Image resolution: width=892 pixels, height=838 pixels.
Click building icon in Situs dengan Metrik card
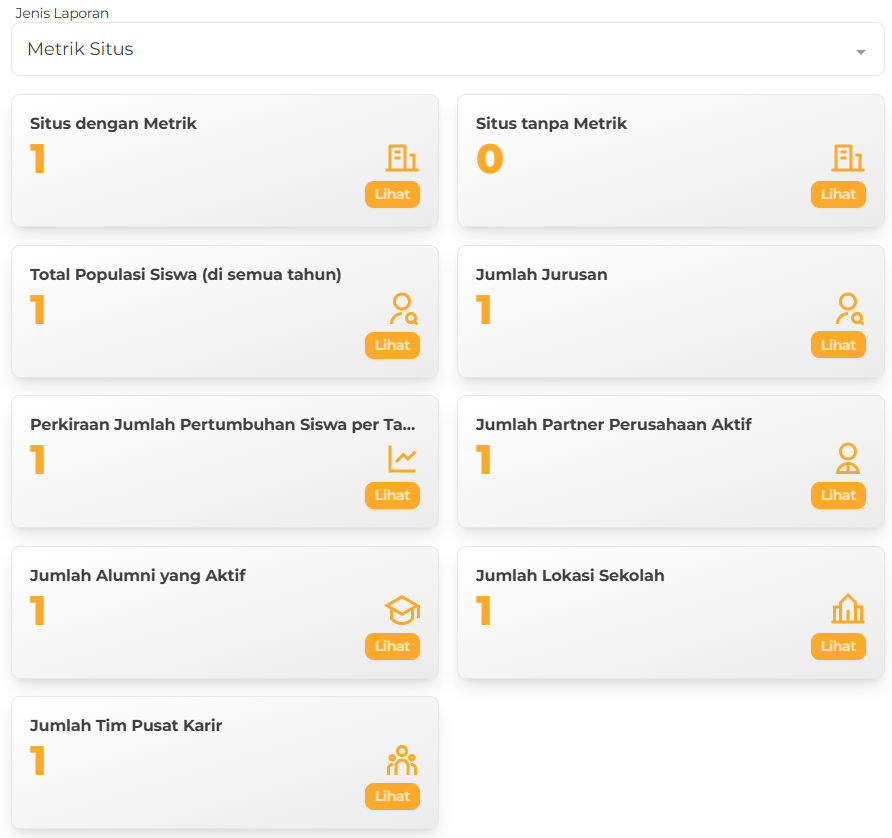pos(402,158)
